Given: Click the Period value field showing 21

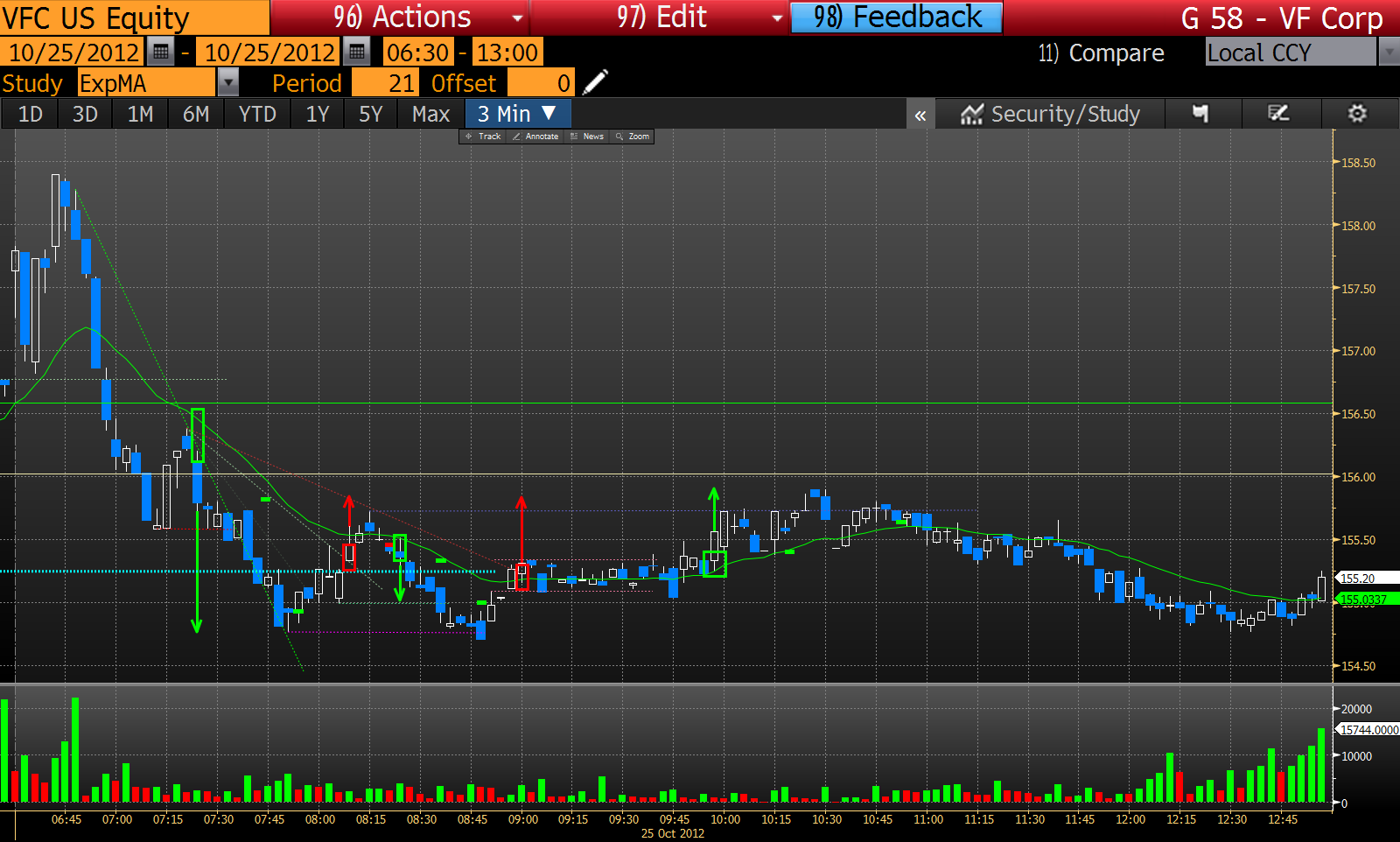Looking at the screenshot, I should (x=385, y=83).
